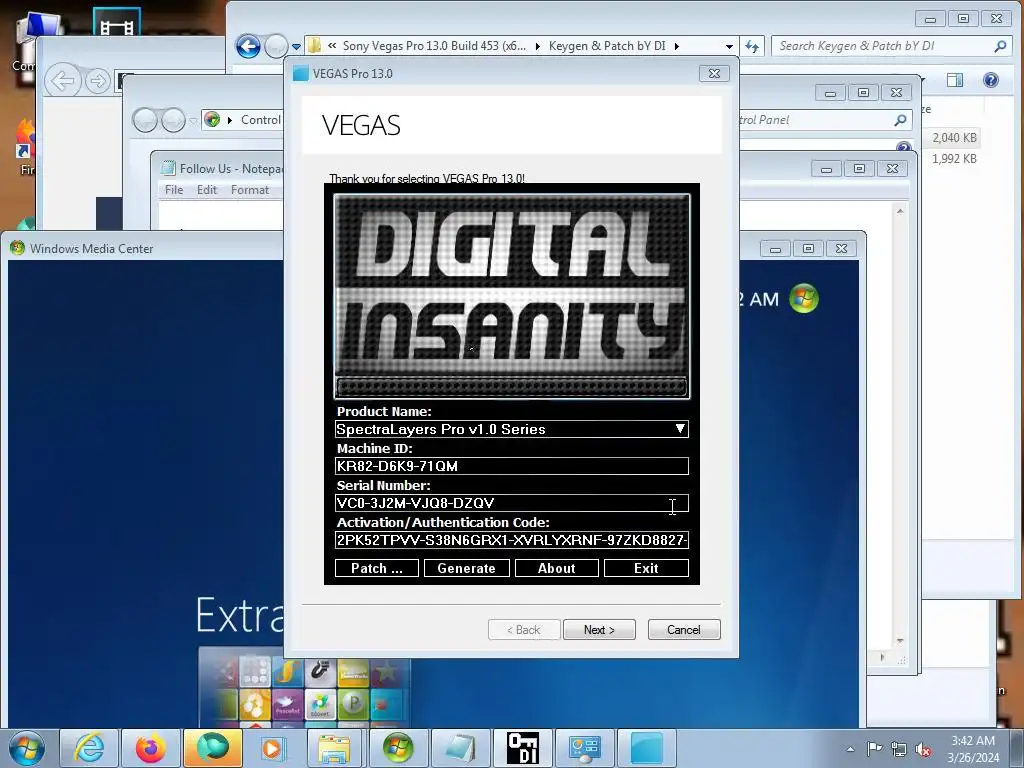Click Windows Media Center green logo button

(x=804, y=299)
